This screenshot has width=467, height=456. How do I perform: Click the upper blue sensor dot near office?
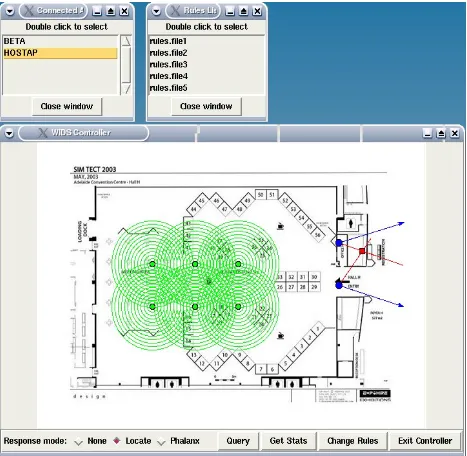click(339, 243)
